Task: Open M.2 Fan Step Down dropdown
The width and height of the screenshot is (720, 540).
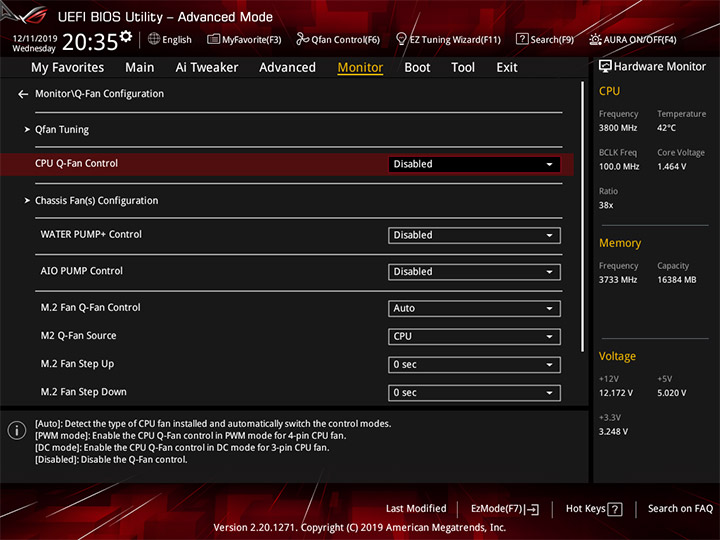Action: pos(474,393)
